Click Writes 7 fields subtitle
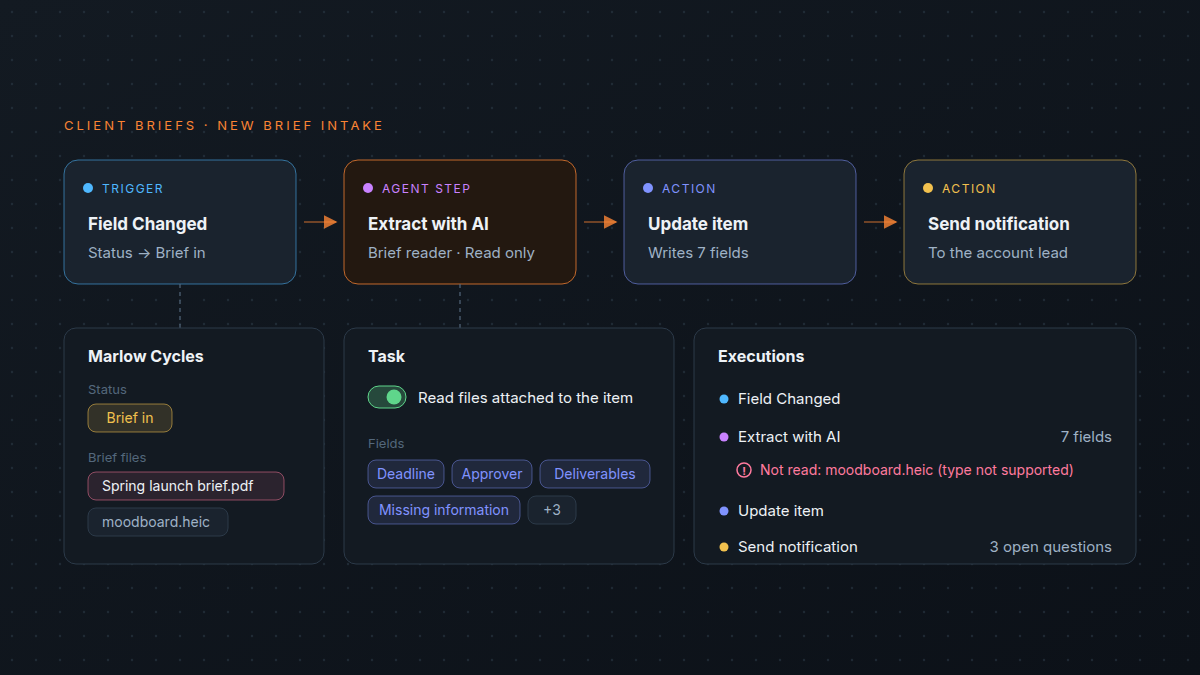1200x675 pixels. (x=698, y=253)
